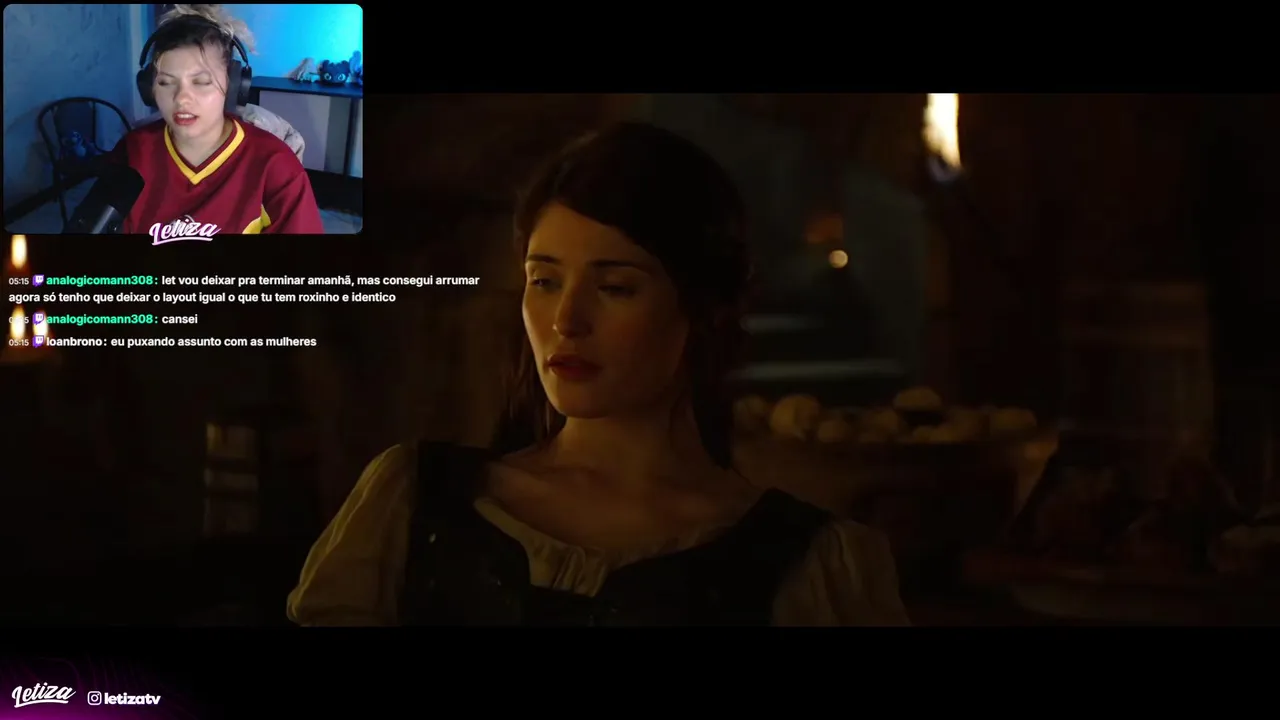Click the Twitch badge next to loanbrono

tap(39, 342)
